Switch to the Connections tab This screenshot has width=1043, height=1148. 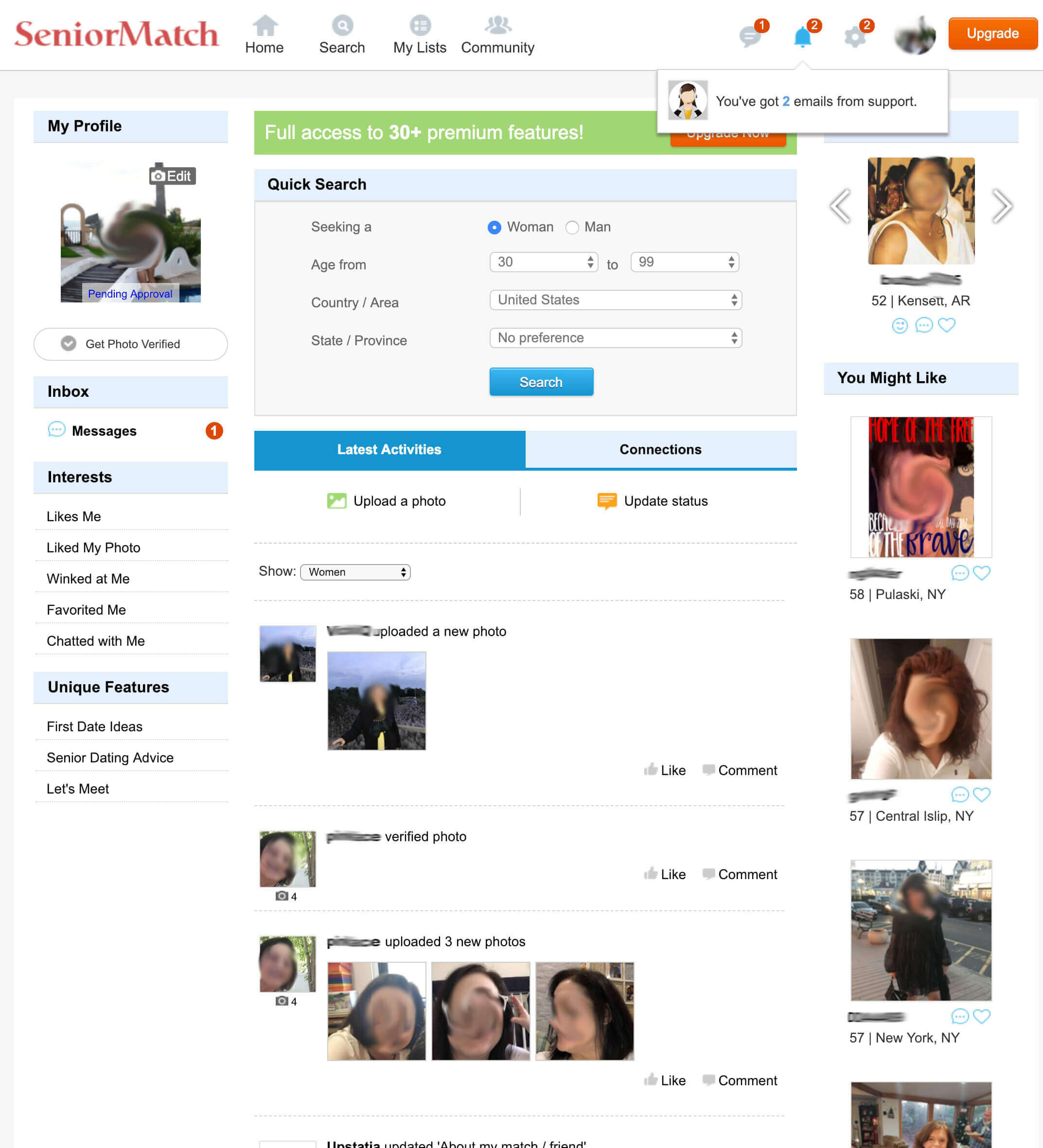coord(660,449)
